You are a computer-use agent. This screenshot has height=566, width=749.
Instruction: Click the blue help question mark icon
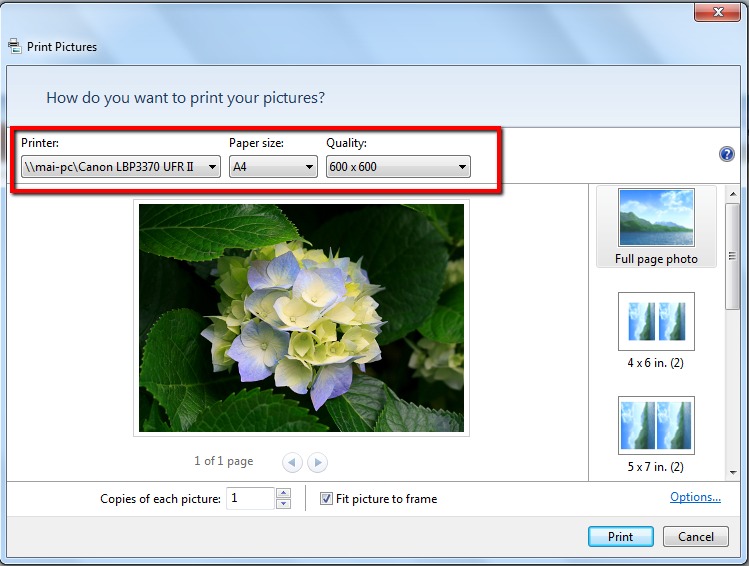click(x=727, y=154)
